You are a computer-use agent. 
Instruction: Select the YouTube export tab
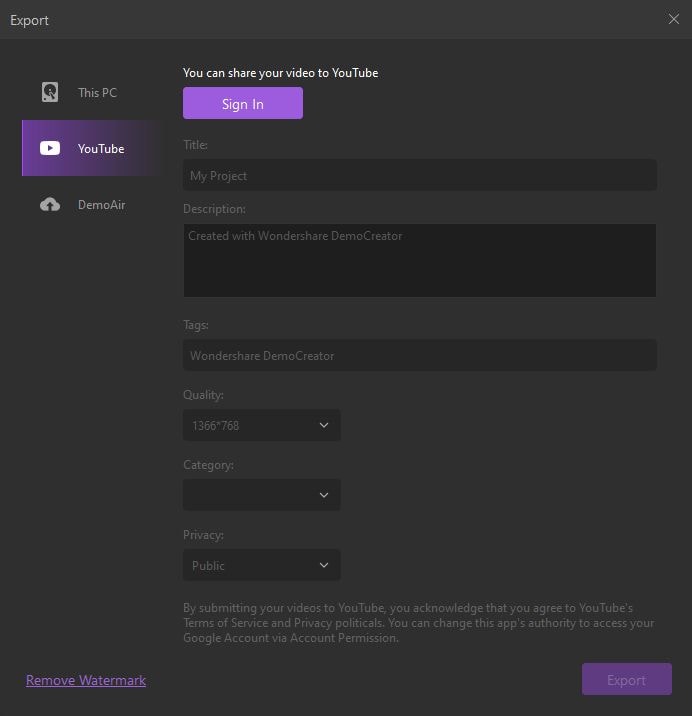(100, 148)
